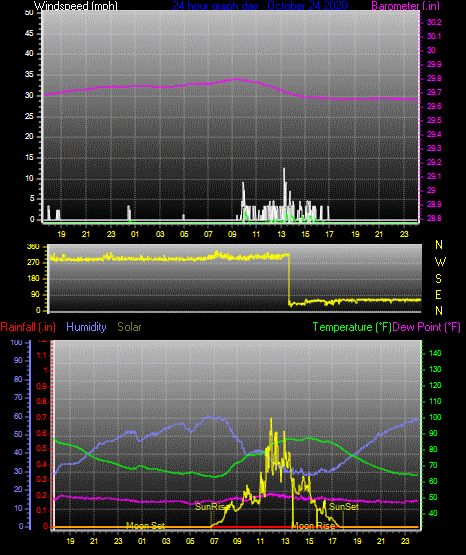This screenshot has height=555, width=466.
Task: Click the '29.3' barometer scale value
Action: pyautogui.click(x=434, y=148)
